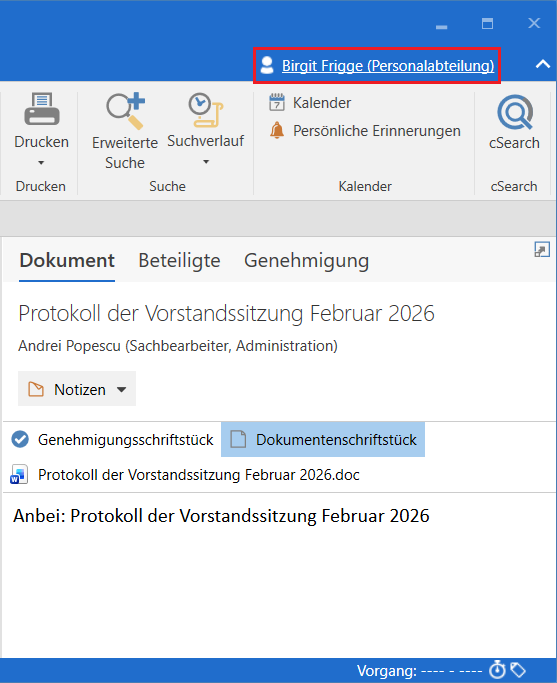Click author text Andrei Popescu (Sachbearbeiter, Administration)
Screen dimensions: 557x683
coord(178,346)
